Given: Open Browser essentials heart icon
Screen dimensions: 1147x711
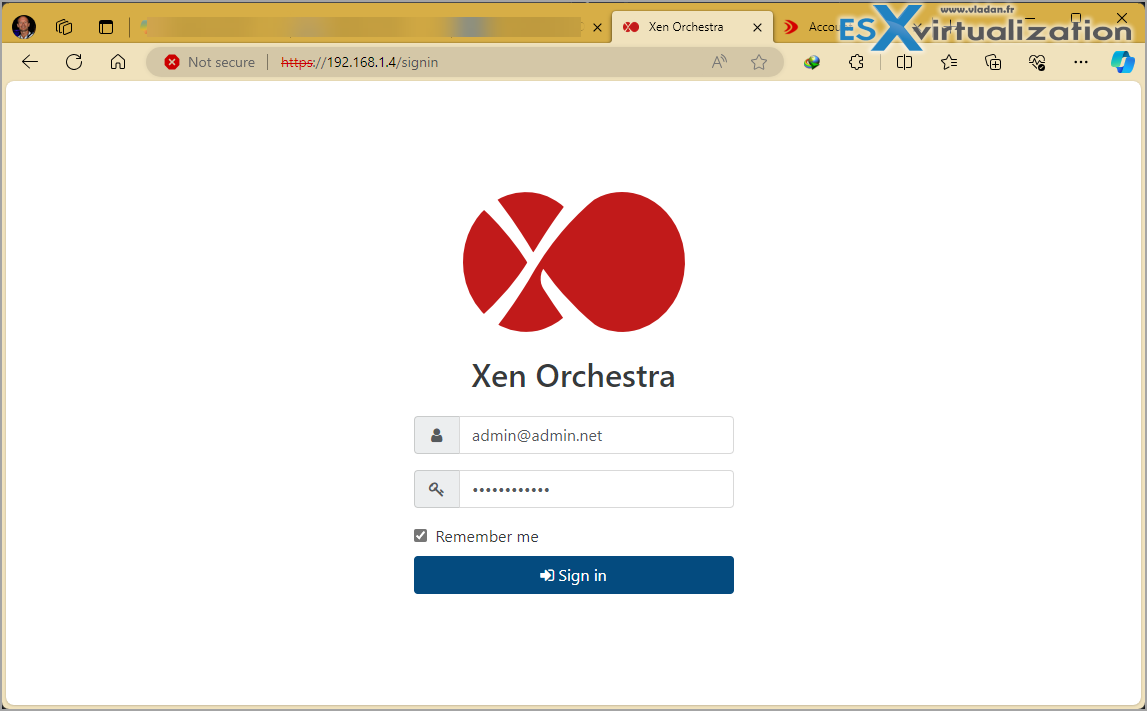Looking at the screenshot, I should 1037,62.
